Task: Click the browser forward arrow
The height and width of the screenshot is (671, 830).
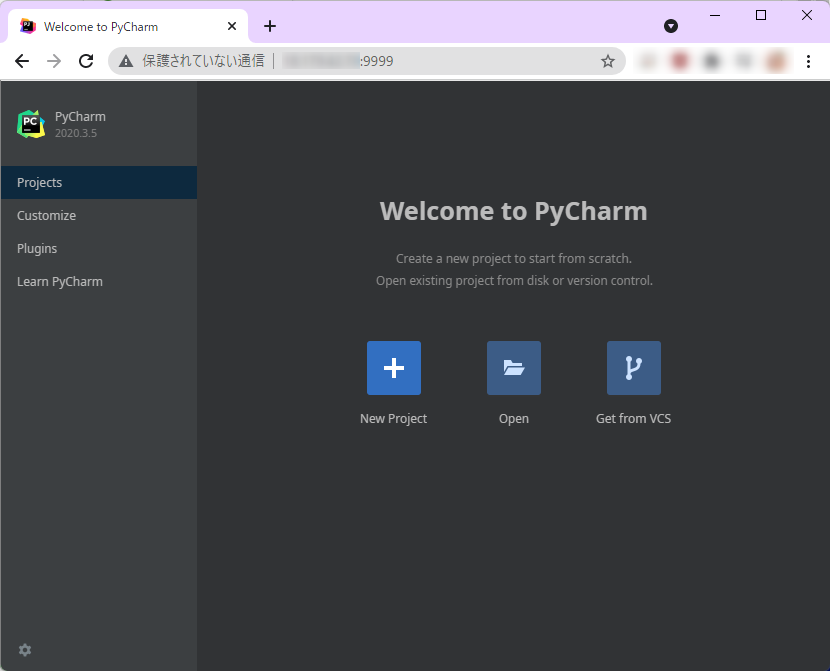Action: click(54, 61)
